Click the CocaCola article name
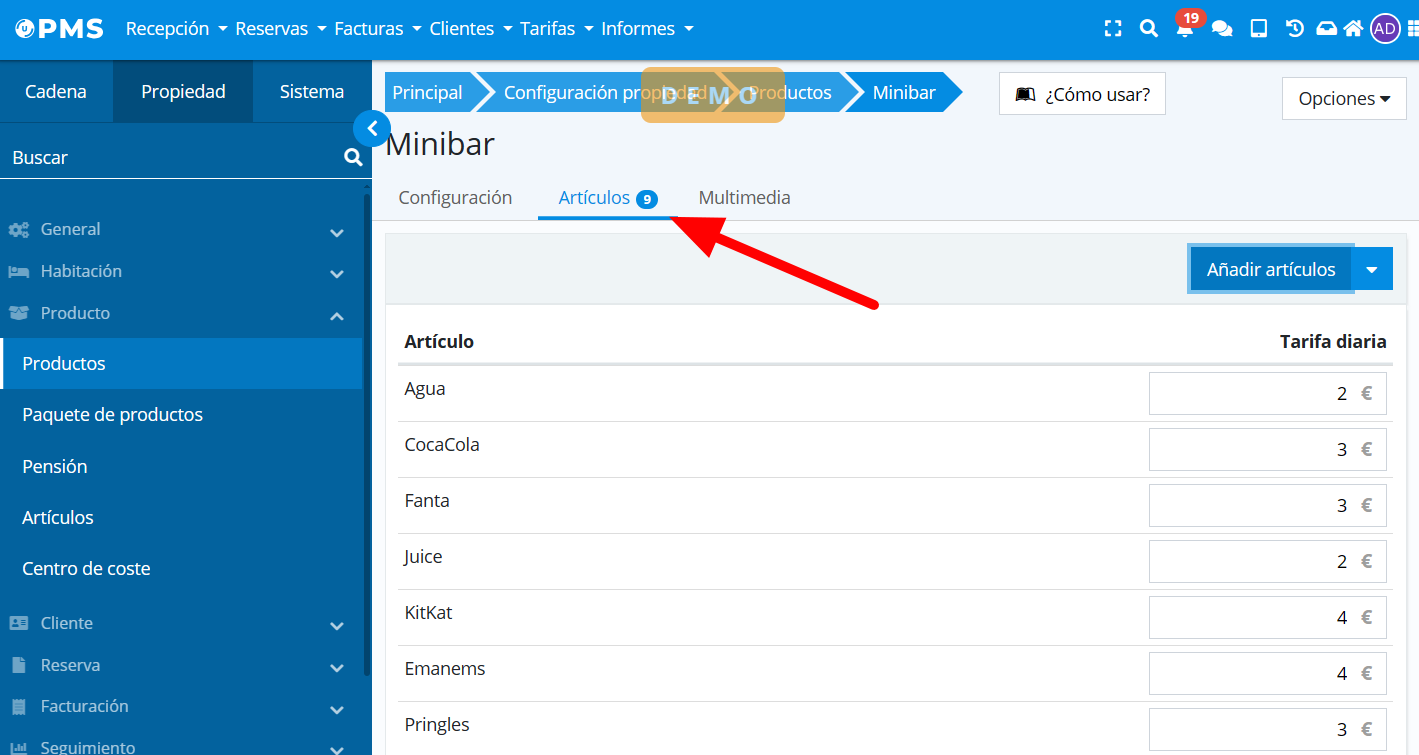Image resolution: width=1419 pixels, height=755 pixels. 442,445
